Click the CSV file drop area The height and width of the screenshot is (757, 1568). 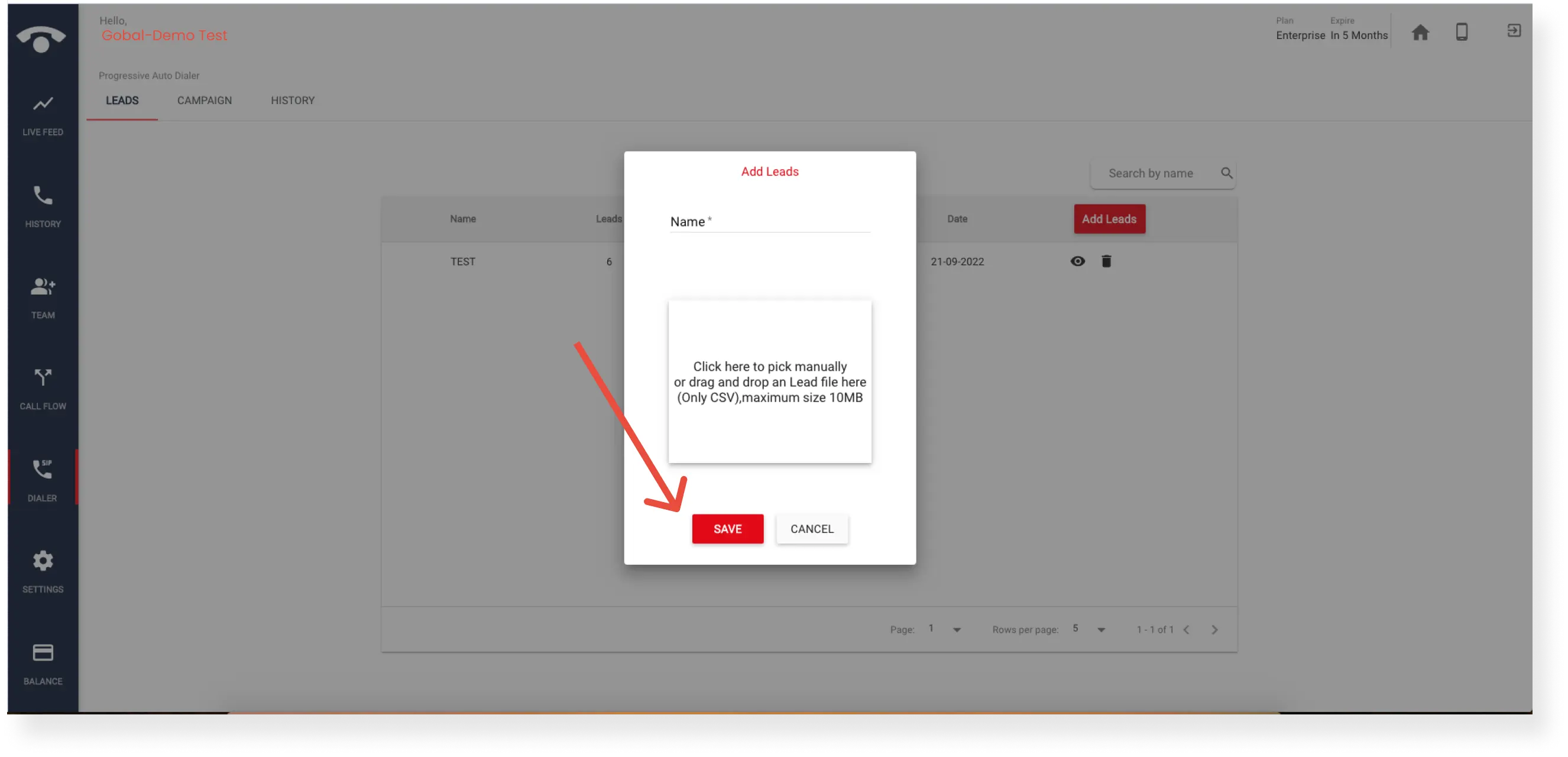769,381
